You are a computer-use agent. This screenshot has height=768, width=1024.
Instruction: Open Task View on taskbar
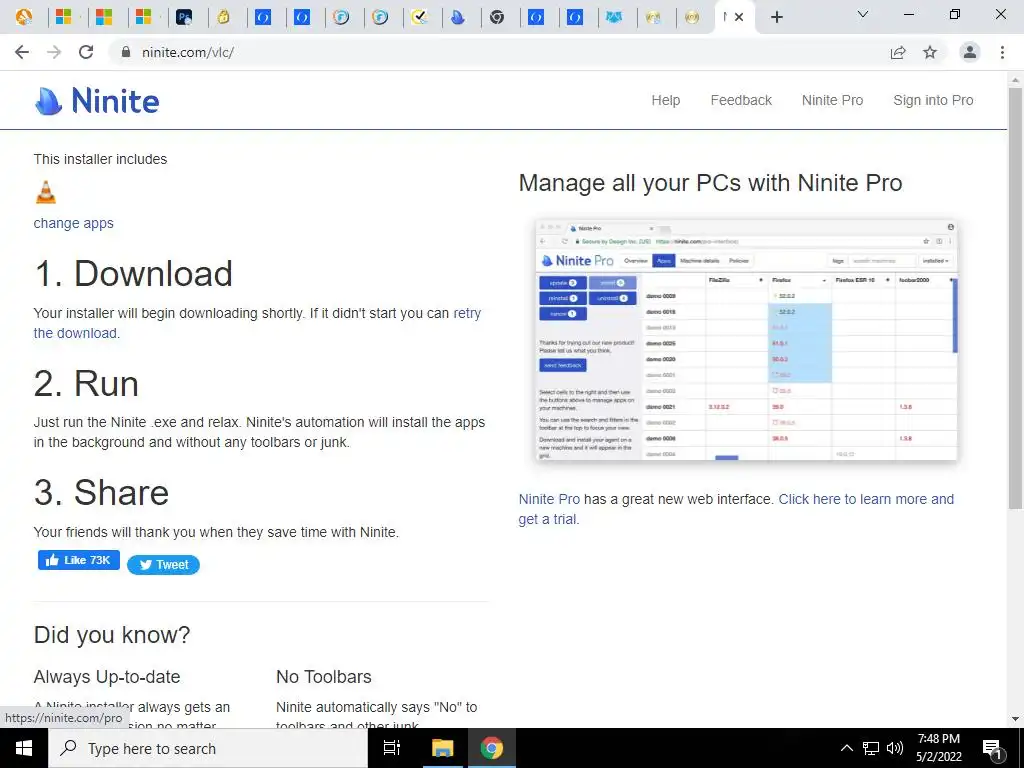pos(392,748)
